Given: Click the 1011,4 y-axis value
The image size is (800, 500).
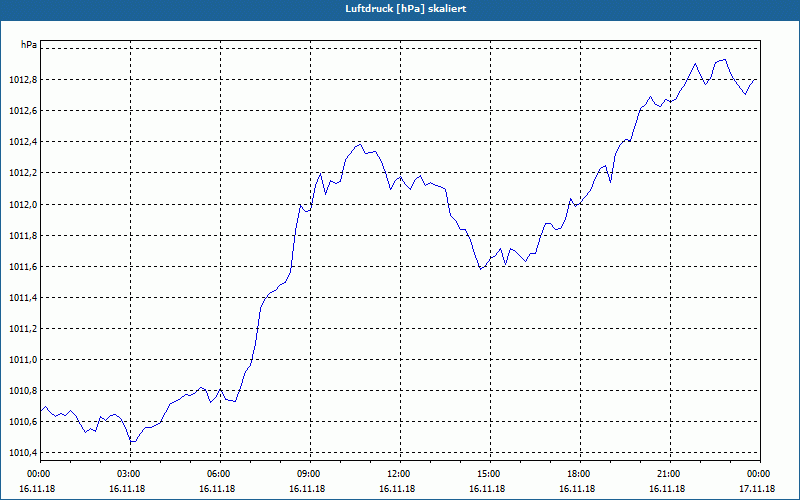Looking at the screenshot, I should 23,297.
